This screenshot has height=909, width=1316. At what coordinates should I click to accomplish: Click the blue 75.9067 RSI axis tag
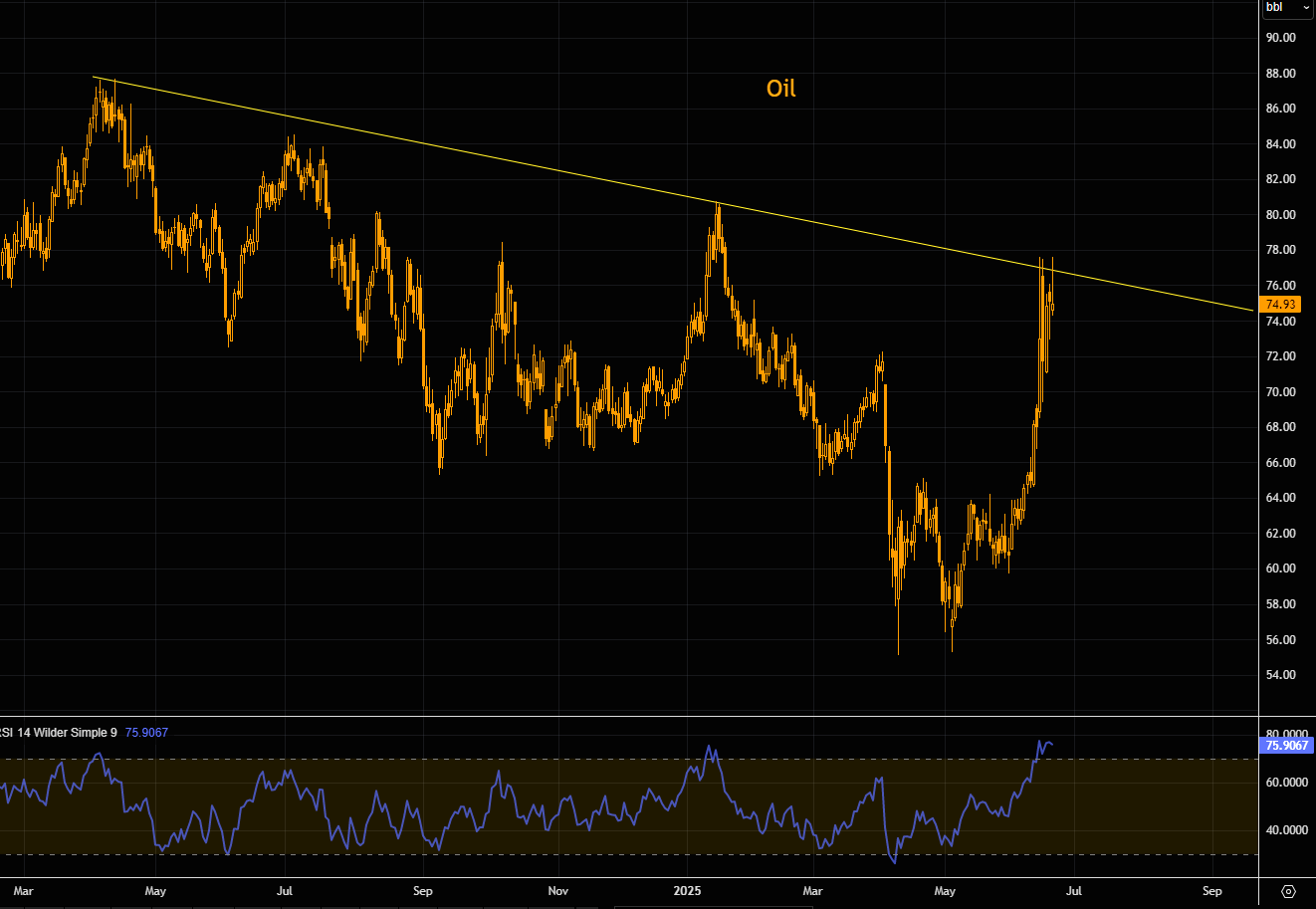tap(1286, 745)
